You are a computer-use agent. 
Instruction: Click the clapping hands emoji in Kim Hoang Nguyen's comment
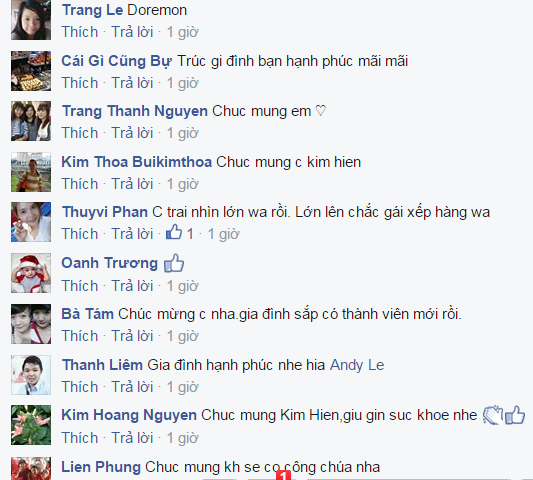pos(493,415)
